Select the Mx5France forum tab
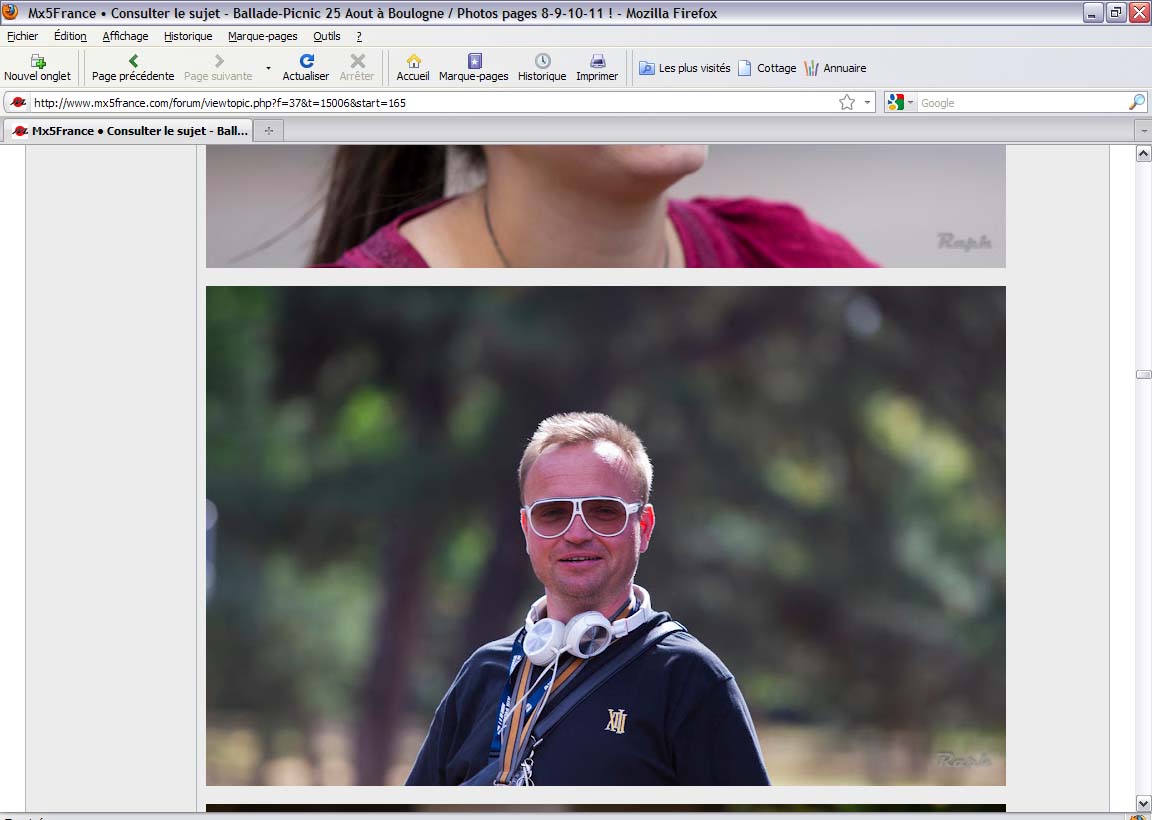The image size is (1152, 820). (129, 131)
